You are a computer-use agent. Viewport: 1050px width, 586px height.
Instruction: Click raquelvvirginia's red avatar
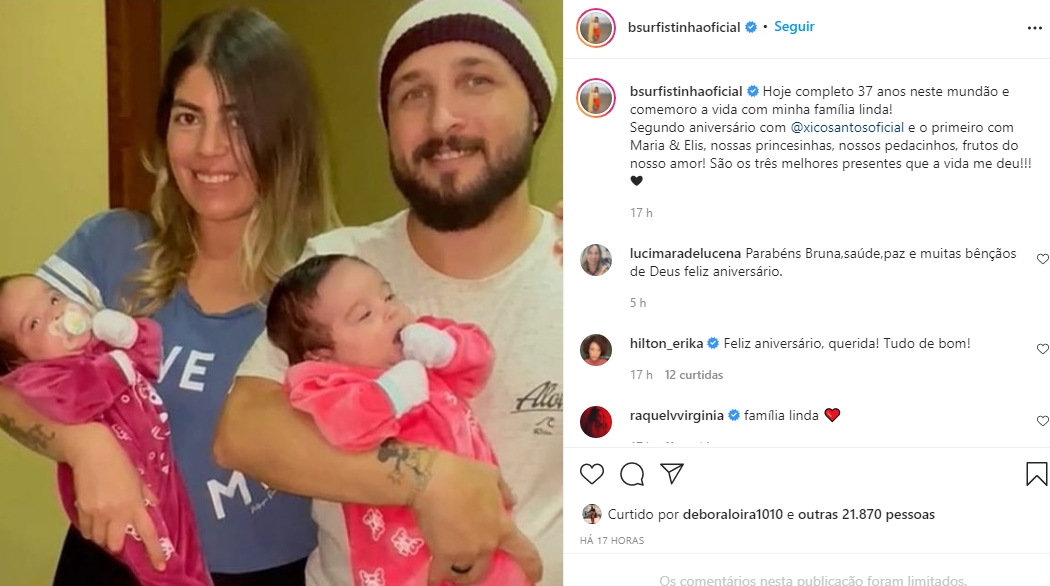click(595, 422)
